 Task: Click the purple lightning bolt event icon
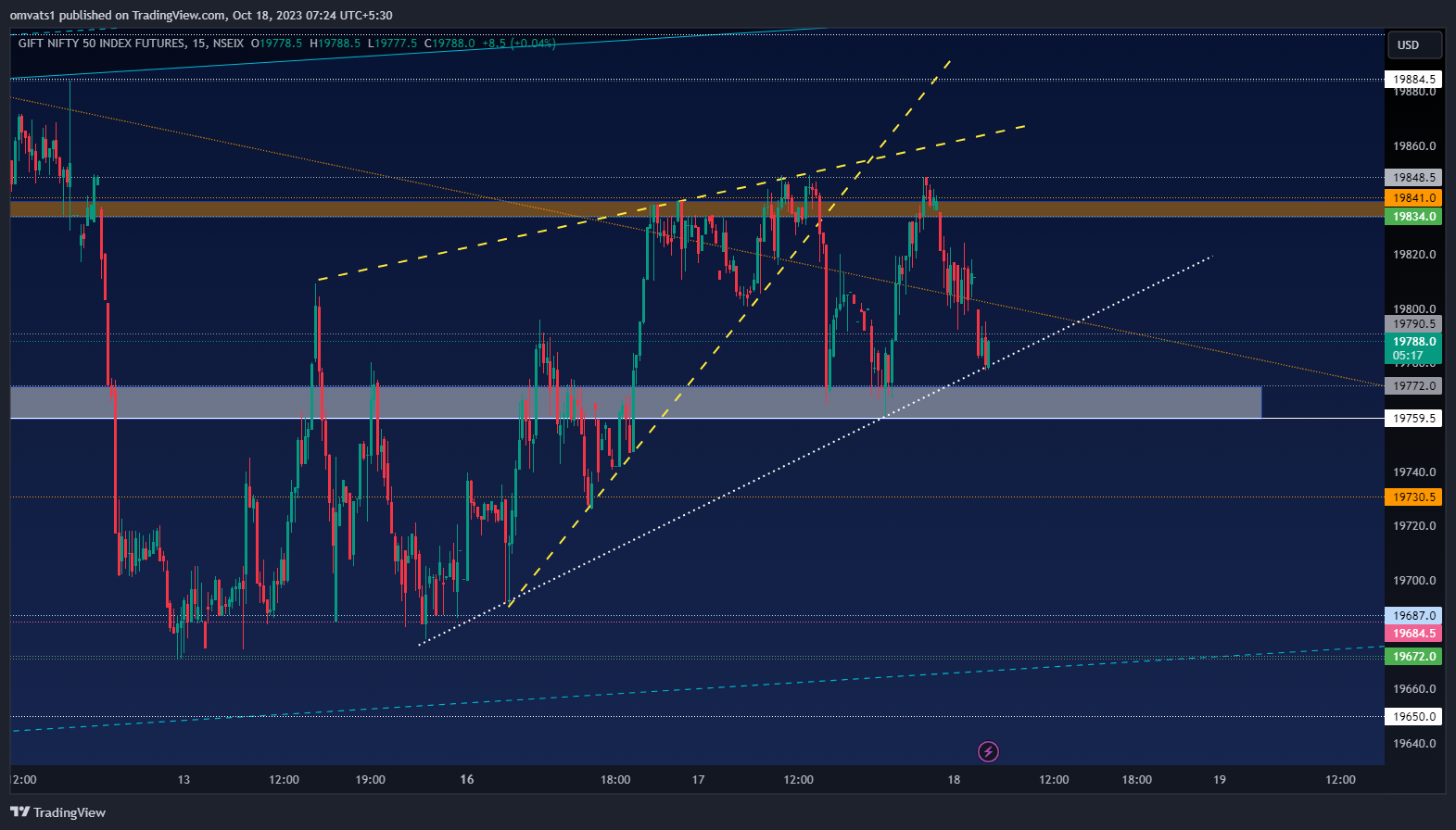coord(988,751)
